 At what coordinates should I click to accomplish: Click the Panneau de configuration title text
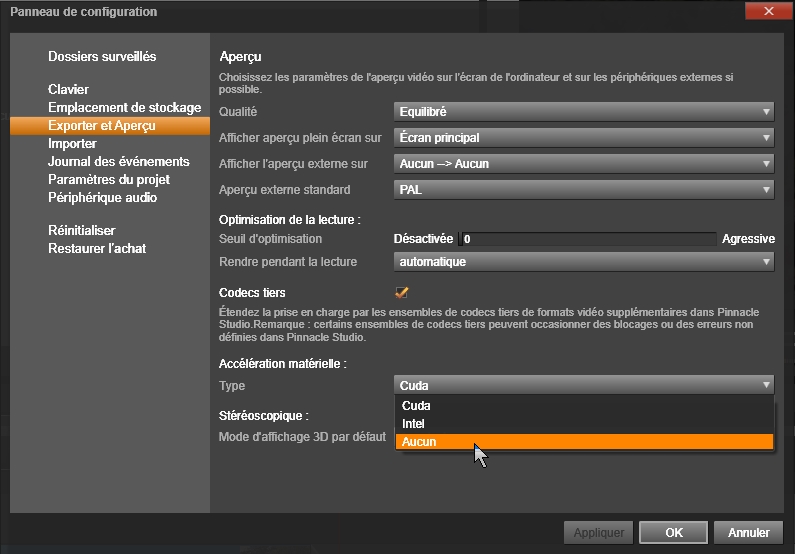click(x=84, y=12)
